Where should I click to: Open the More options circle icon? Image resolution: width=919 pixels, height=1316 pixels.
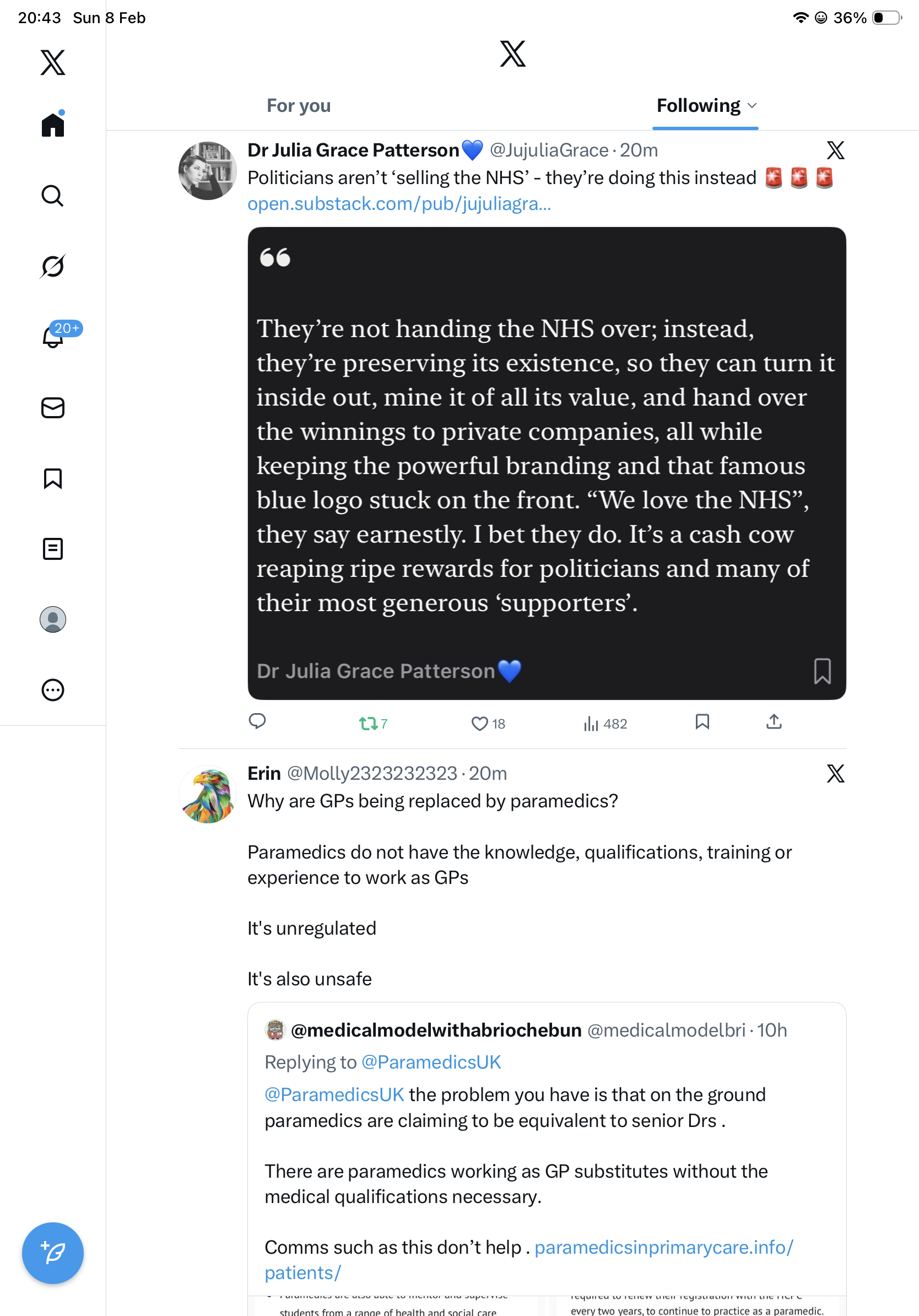point(53,690)
